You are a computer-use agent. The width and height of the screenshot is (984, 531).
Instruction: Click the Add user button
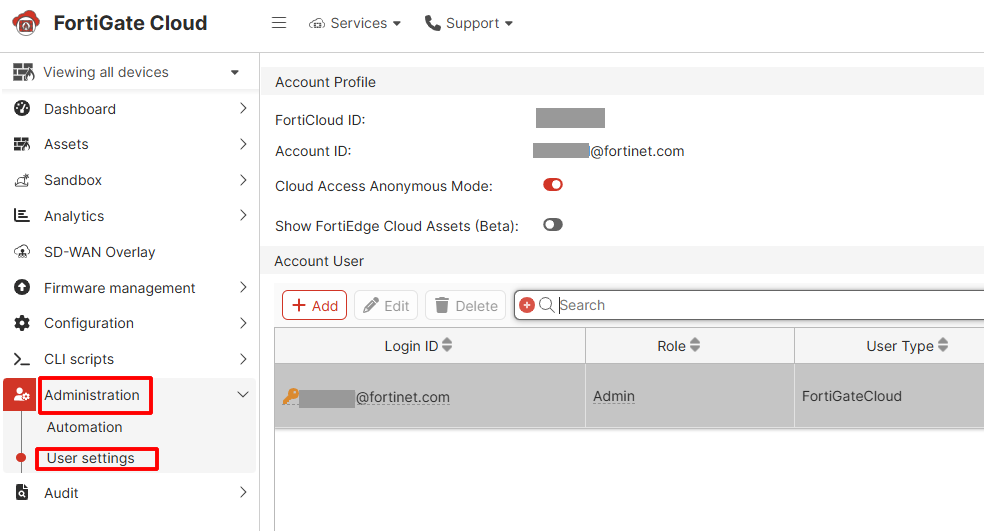pyautogui.click(x=314, y=306)
